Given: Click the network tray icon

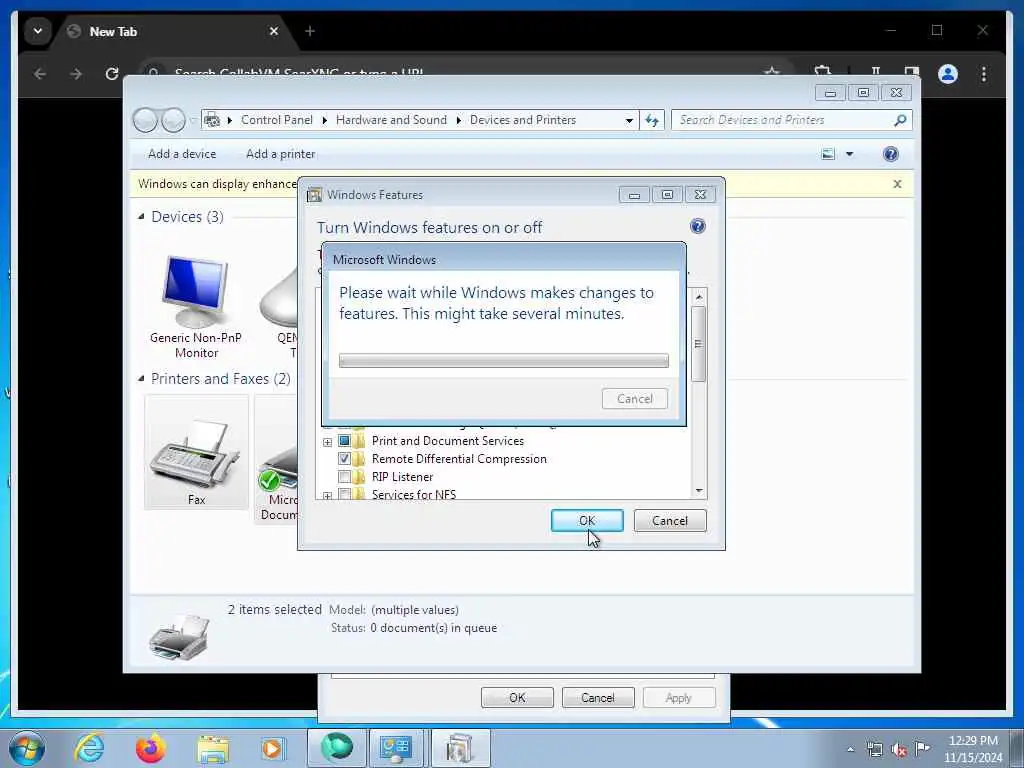Looking at the screenshot, I should coord(874,749).
